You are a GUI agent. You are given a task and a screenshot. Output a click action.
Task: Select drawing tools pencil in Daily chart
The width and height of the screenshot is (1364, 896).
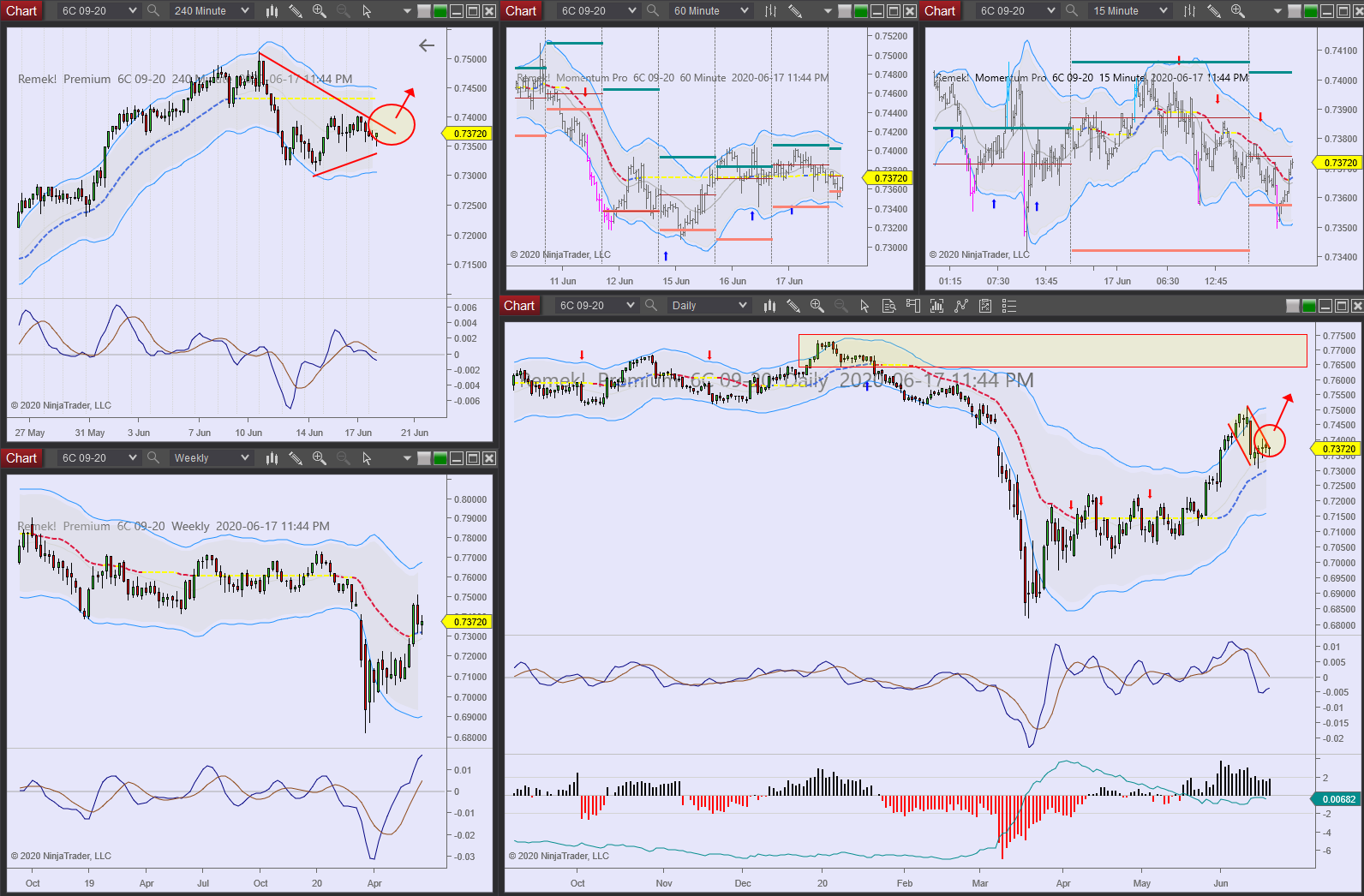[793, 306]
